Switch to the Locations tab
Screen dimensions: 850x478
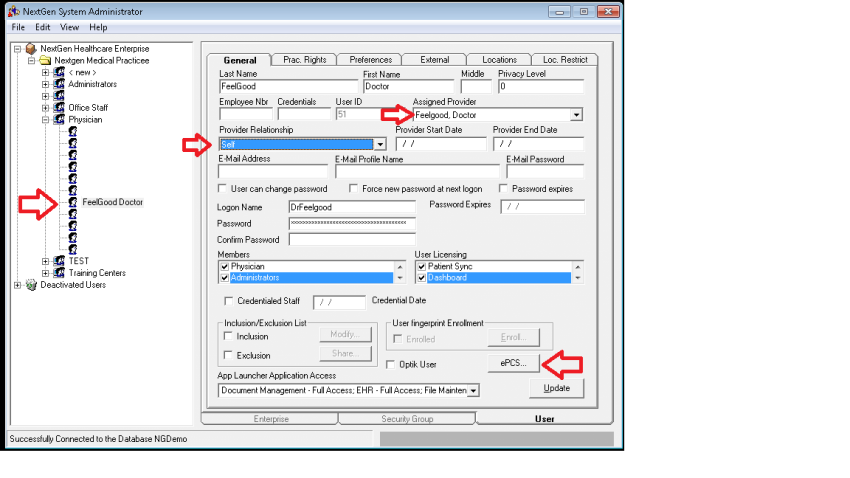(x=499, y=60)
